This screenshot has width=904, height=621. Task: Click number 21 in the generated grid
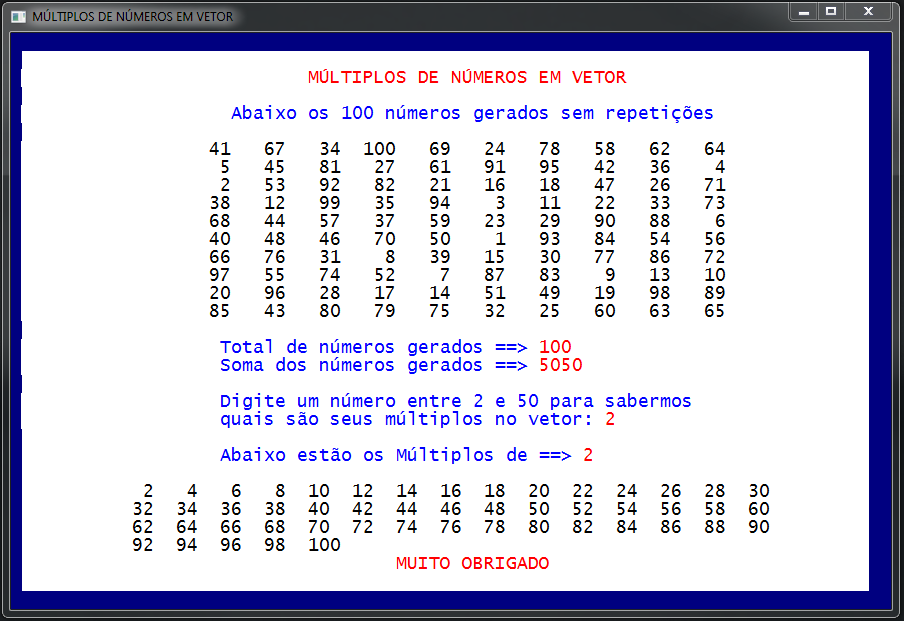(439, 185)
